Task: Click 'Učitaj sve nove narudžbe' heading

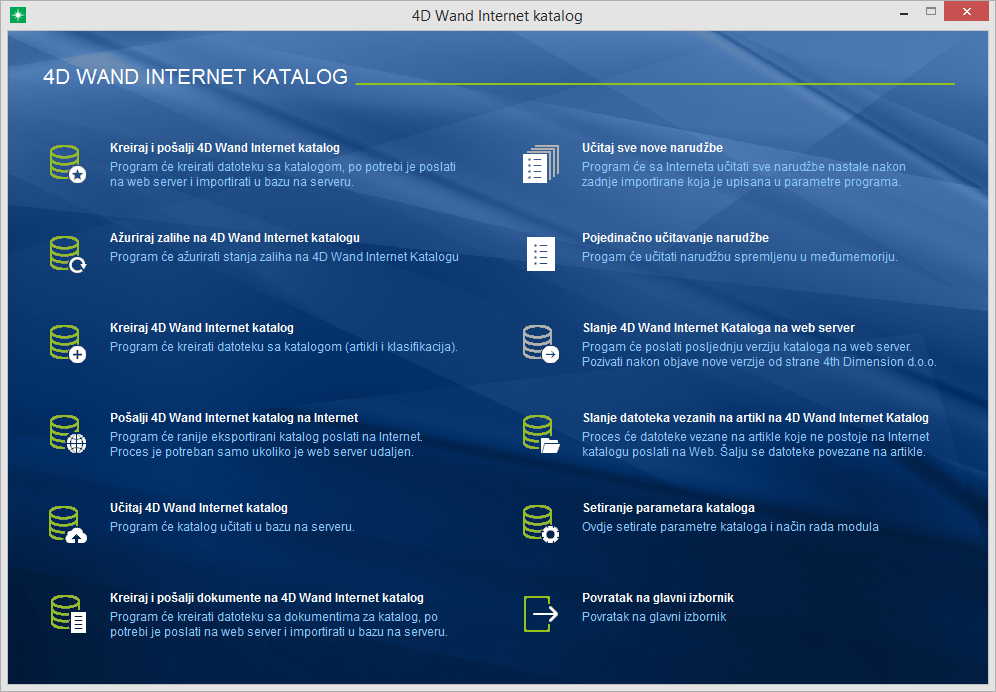Action: 652,148
